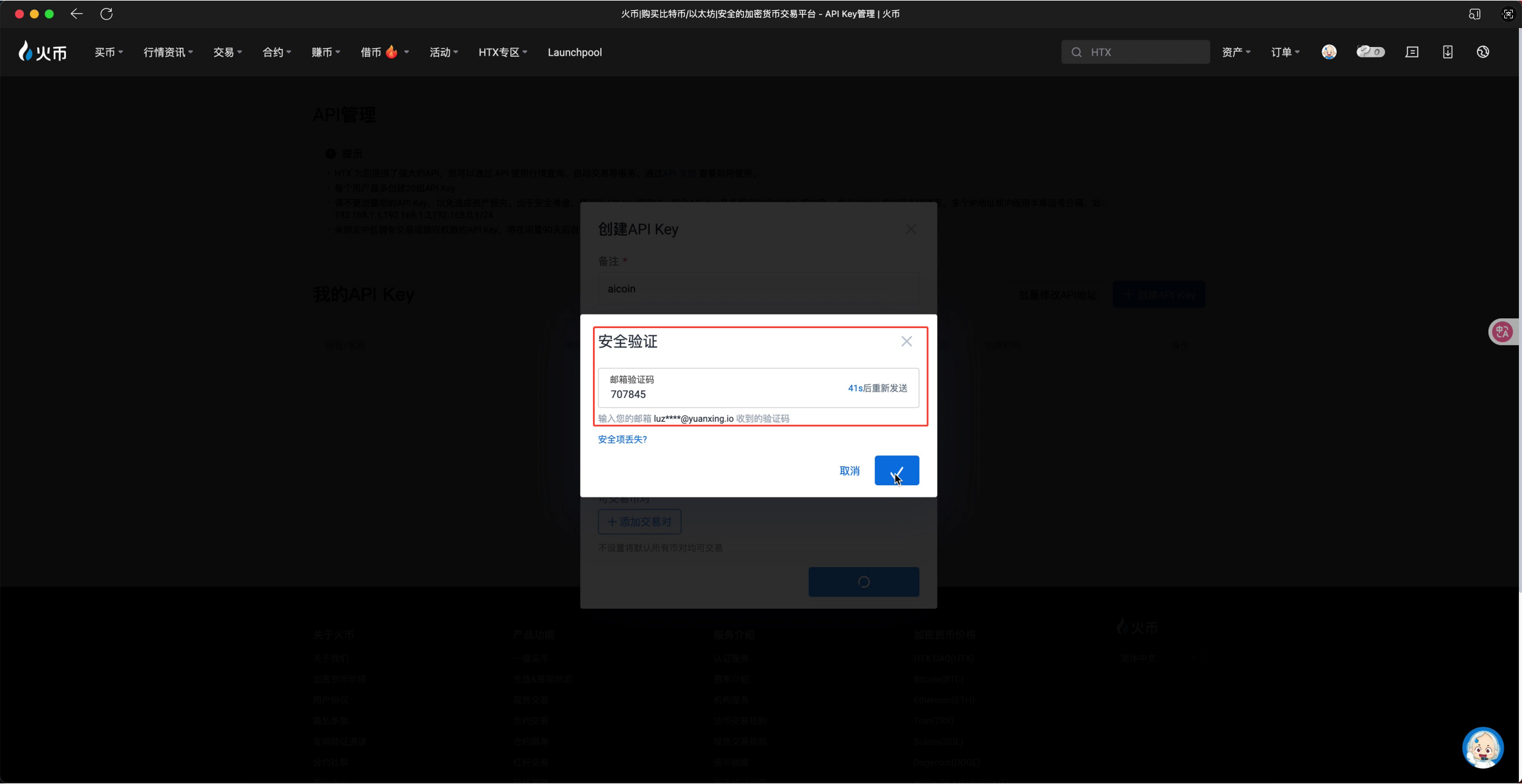This screenshot has width=1522, height=784.
Task: Click the 添加交易对 button
Action: [639, 522]
